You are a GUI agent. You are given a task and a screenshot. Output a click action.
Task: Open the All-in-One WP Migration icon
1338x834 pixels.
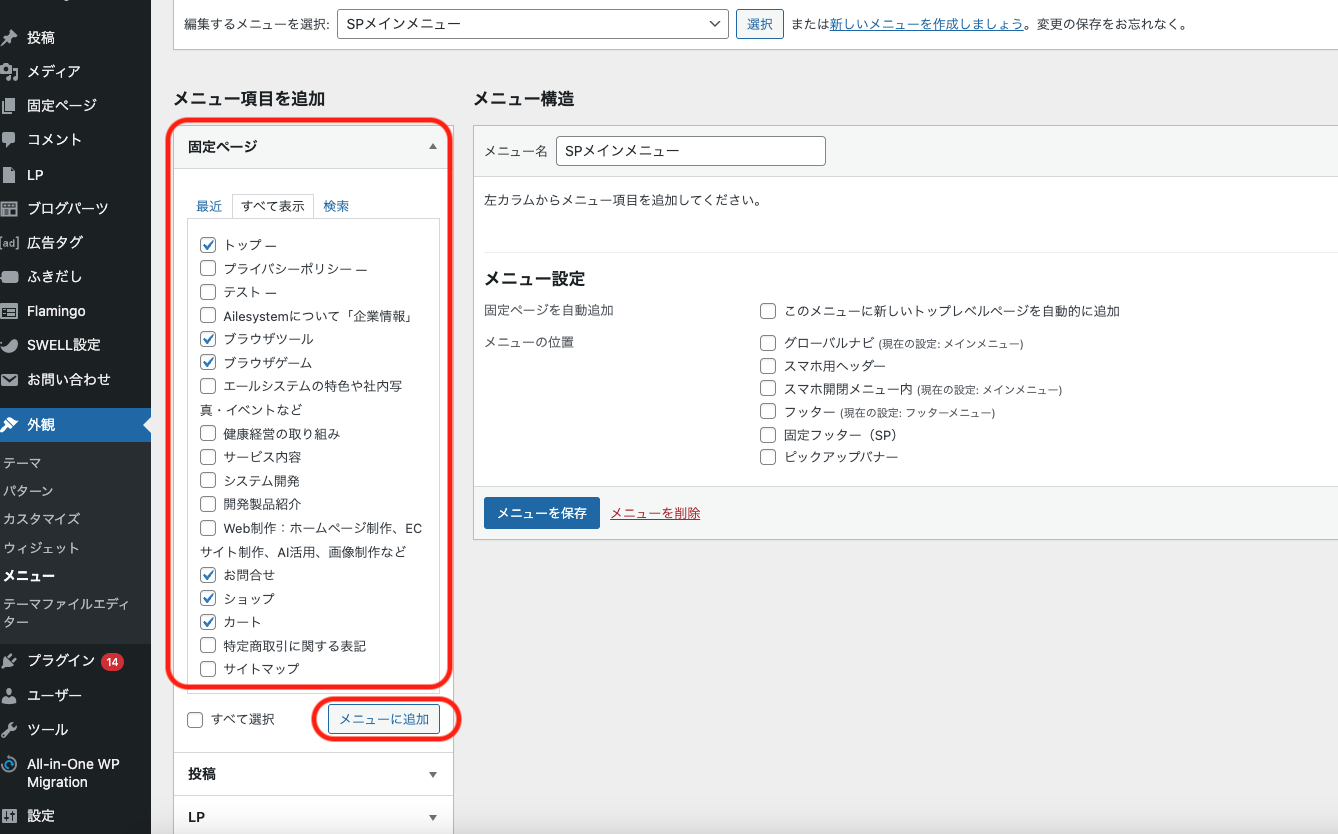(9, 764)
